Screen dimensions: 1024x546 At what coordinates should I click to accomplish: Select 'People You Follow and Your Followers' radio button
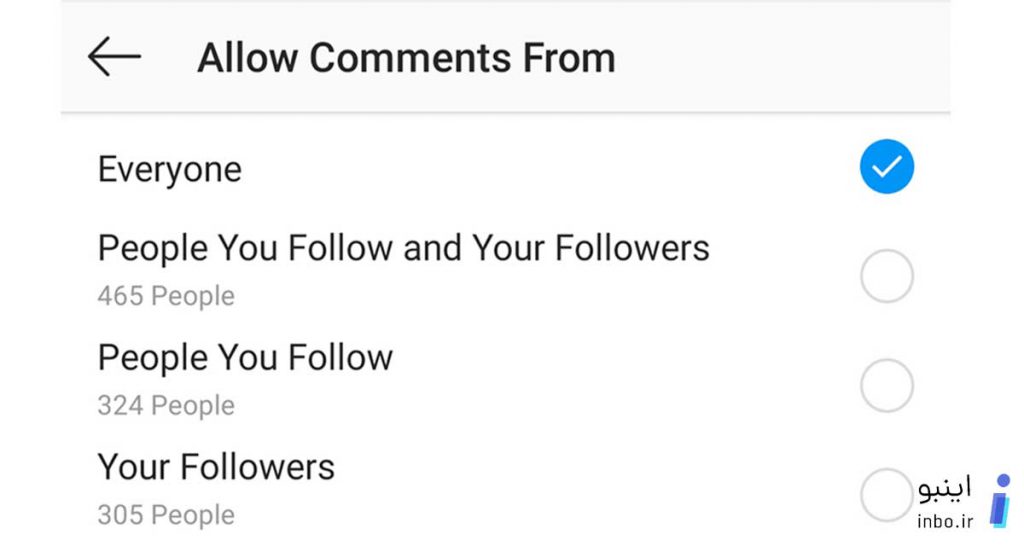click(x=886, y=276)
